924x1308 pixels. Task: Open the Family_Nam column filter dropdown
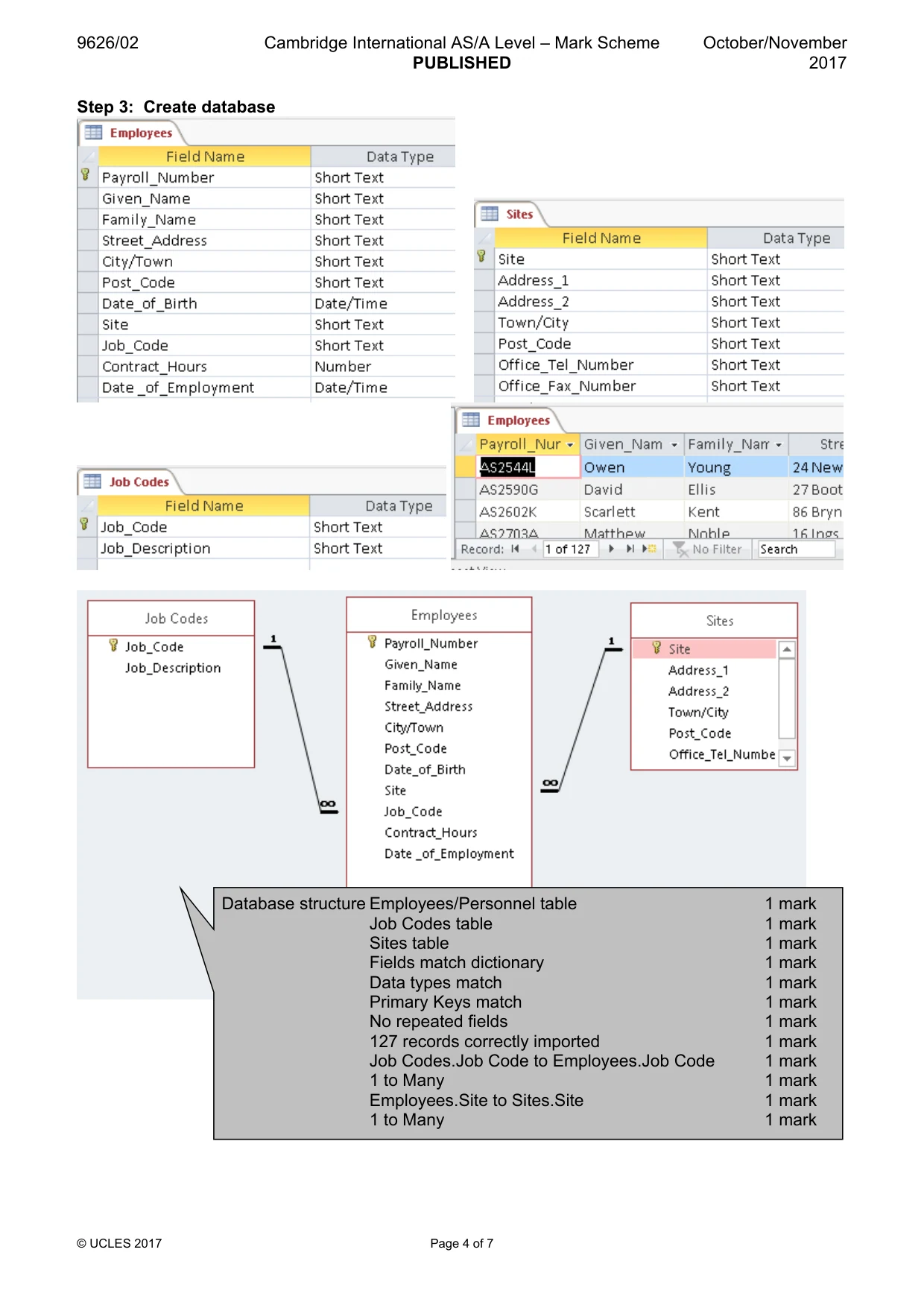tap(779, 445)
